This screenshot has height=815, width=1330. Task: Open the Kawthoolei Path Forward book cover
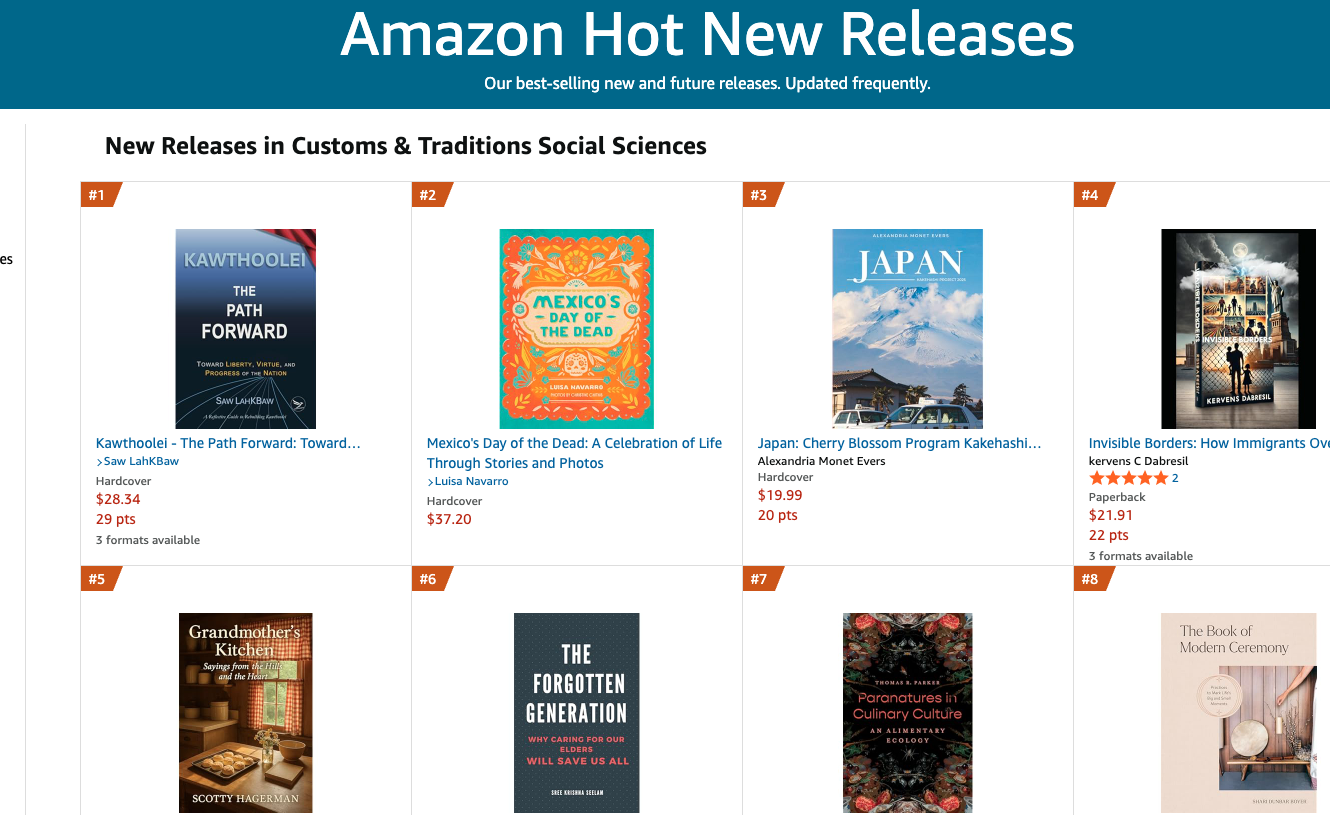[246, 329]
